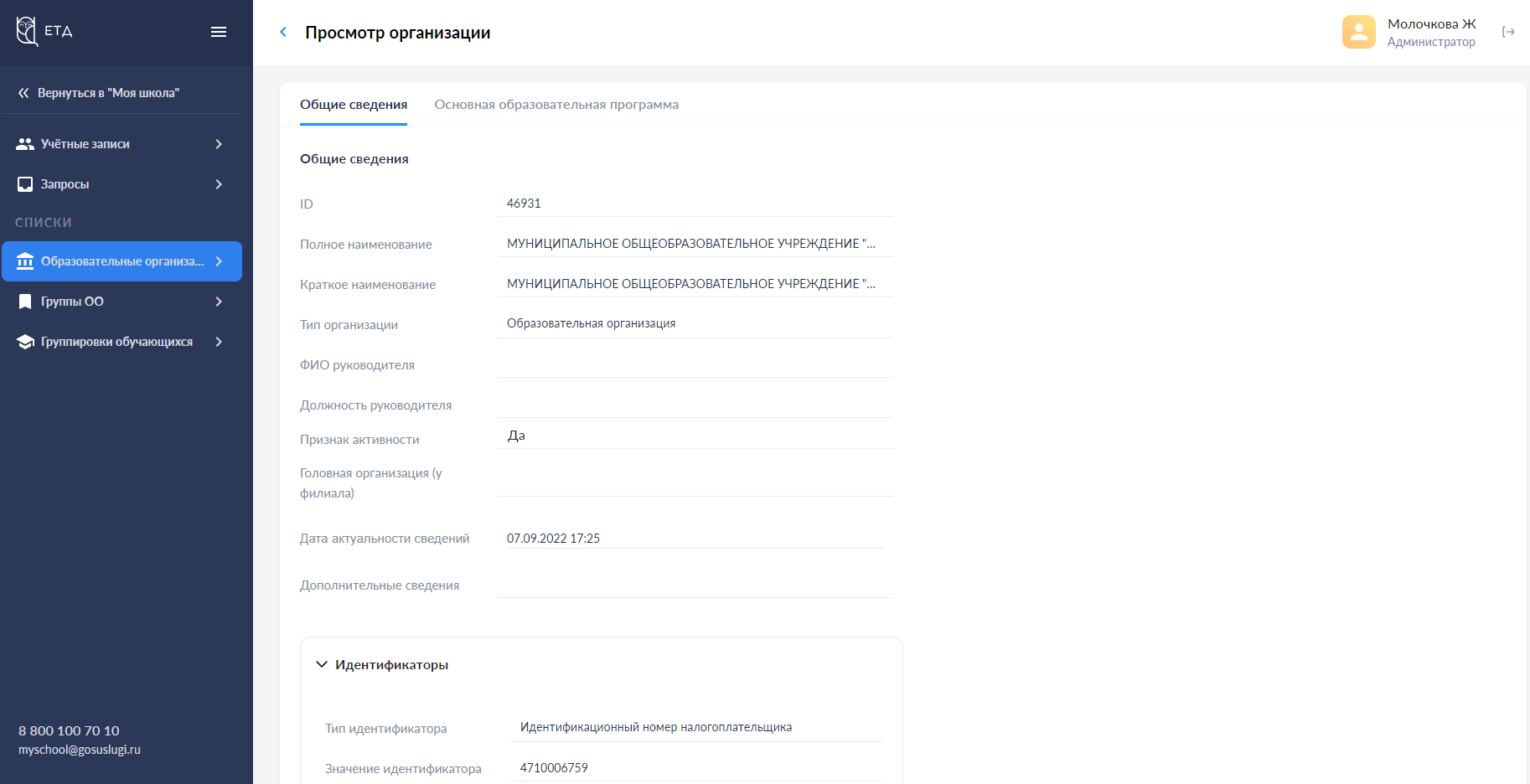1530x784 pixels.
Task: Click the СПИСКИ section header
Action: click(44, 223)
